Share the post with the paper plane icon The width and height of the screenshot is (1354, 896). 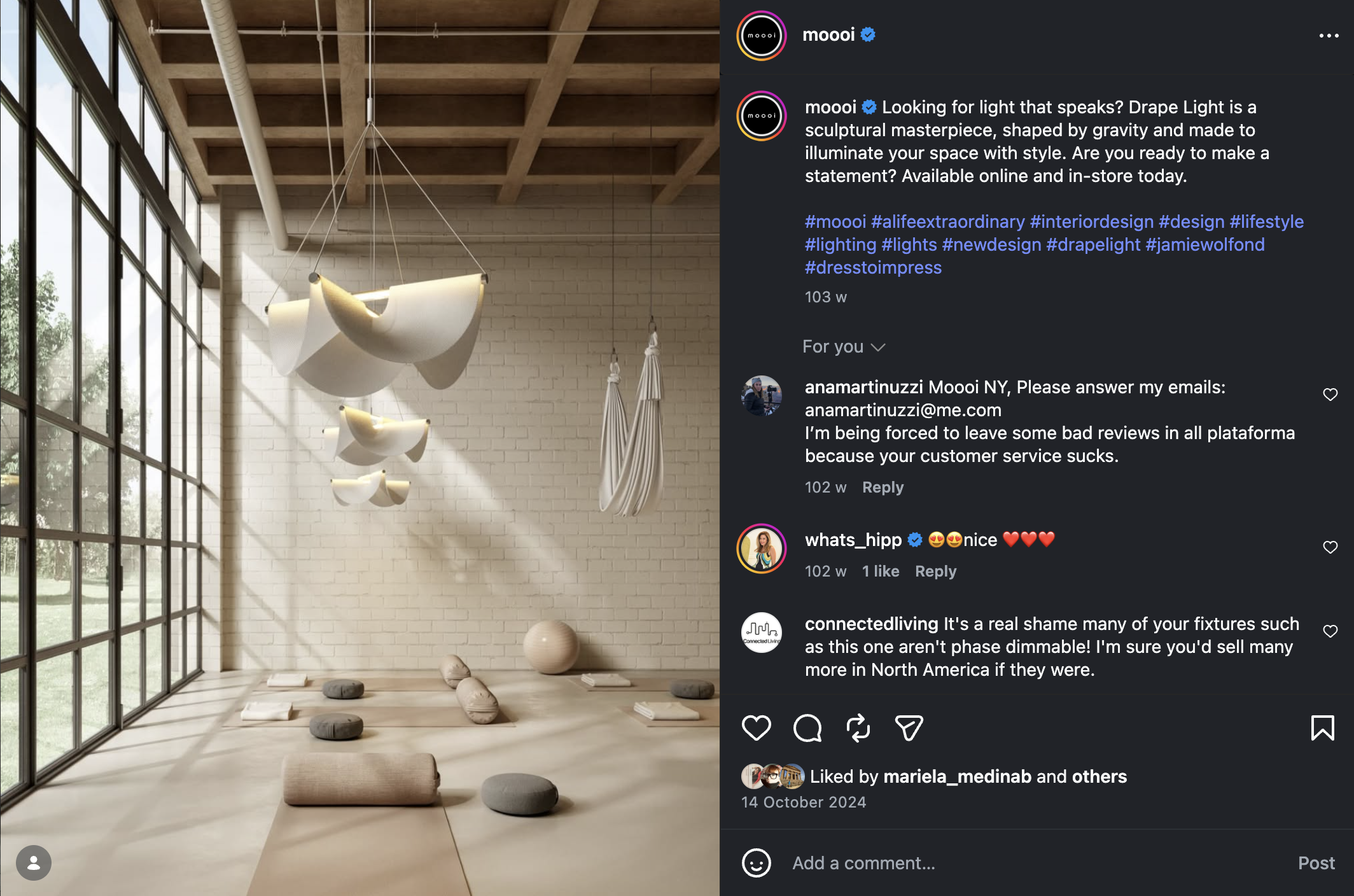coord(909,728)
